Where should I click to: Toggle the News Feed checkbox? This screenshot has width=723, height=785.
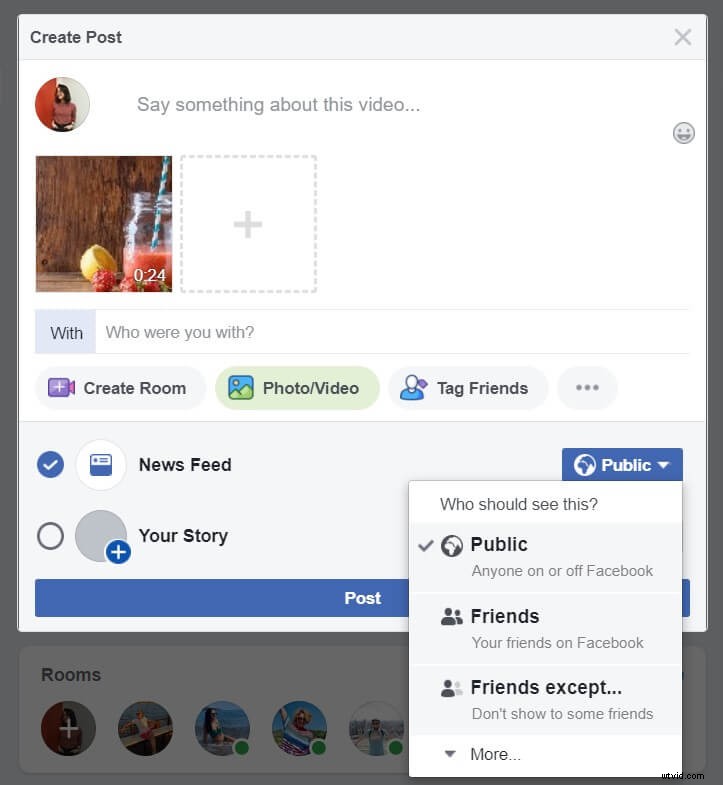[51, 465]
